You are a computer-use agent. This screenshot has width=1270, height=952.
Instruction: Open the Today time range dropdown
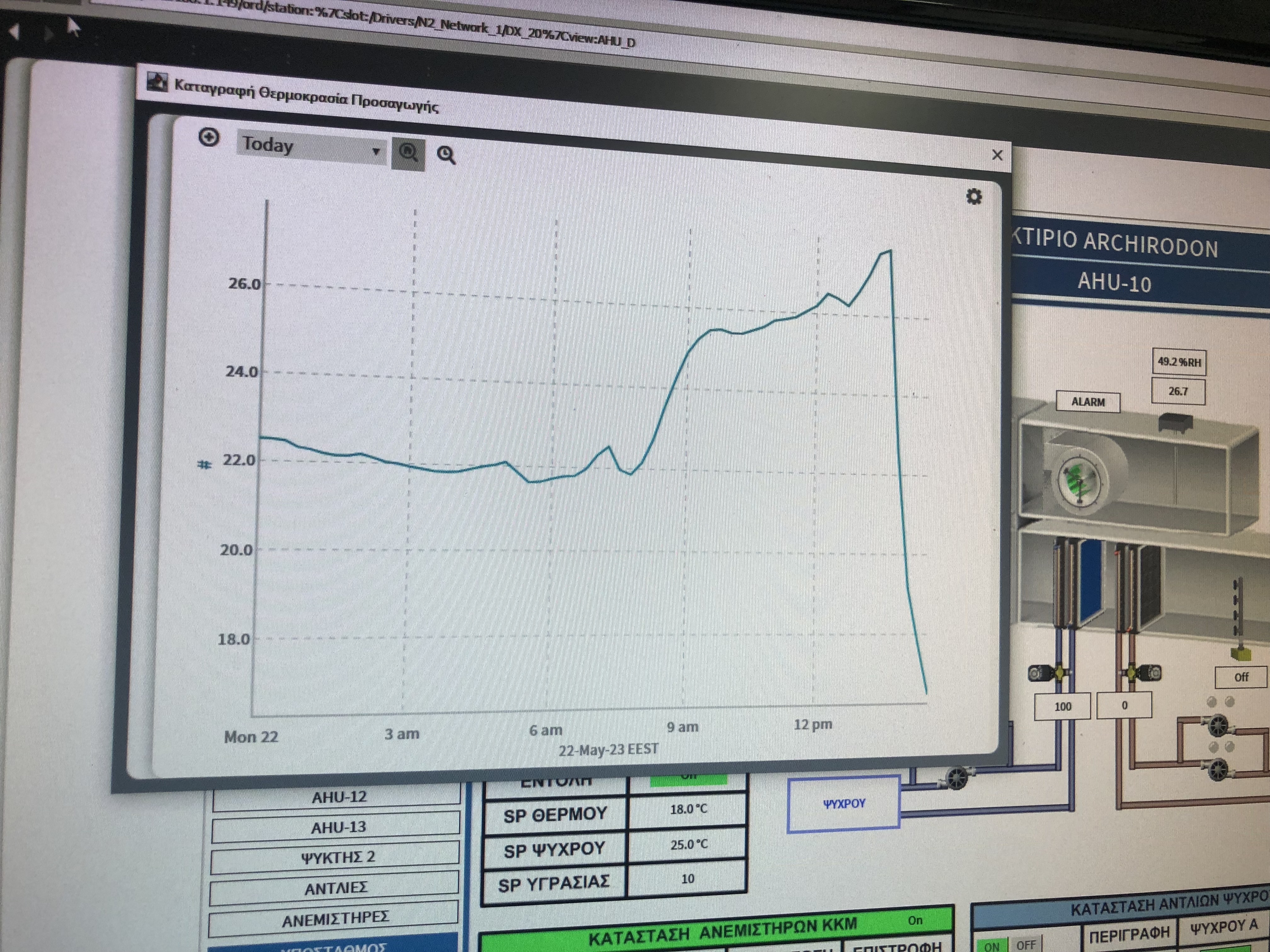[312, 148]
